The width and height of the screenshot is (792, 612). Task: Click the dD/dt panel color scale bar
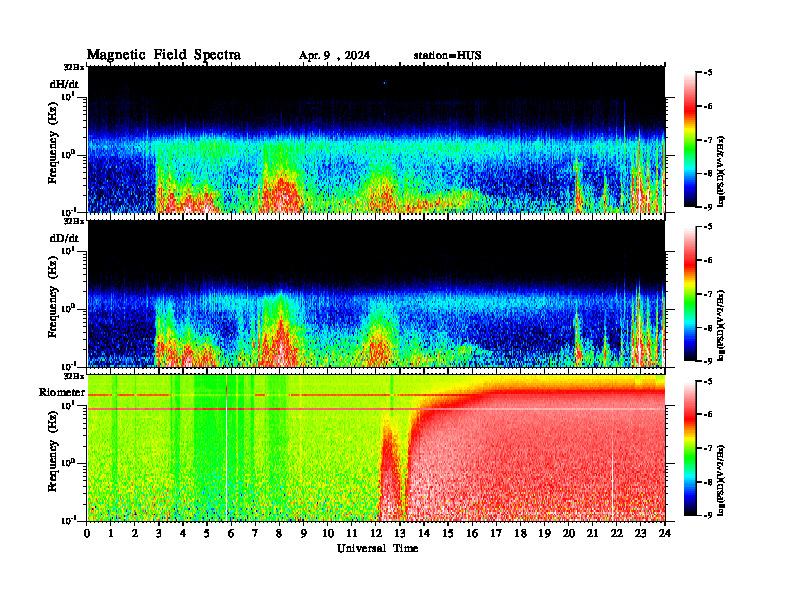point(690,294)
